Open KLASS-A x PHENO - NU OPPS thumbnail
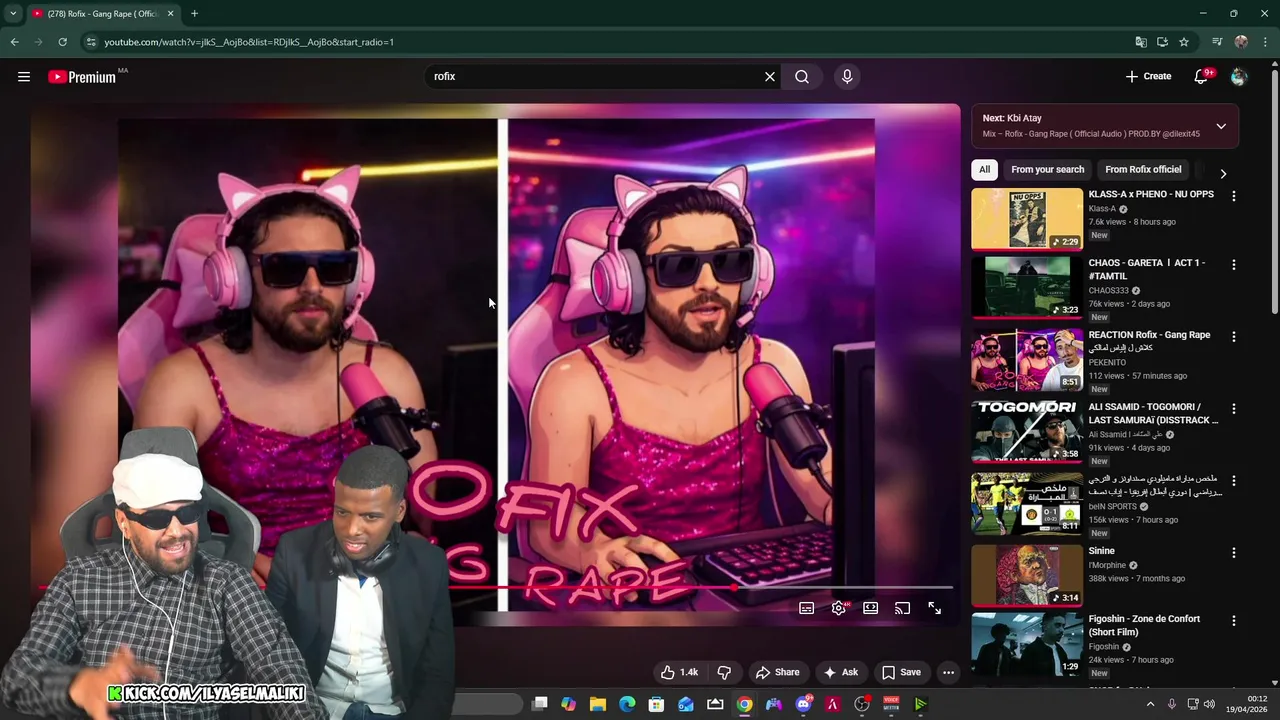This screenshot has height=720, width=1280. tap(1027, 219)
